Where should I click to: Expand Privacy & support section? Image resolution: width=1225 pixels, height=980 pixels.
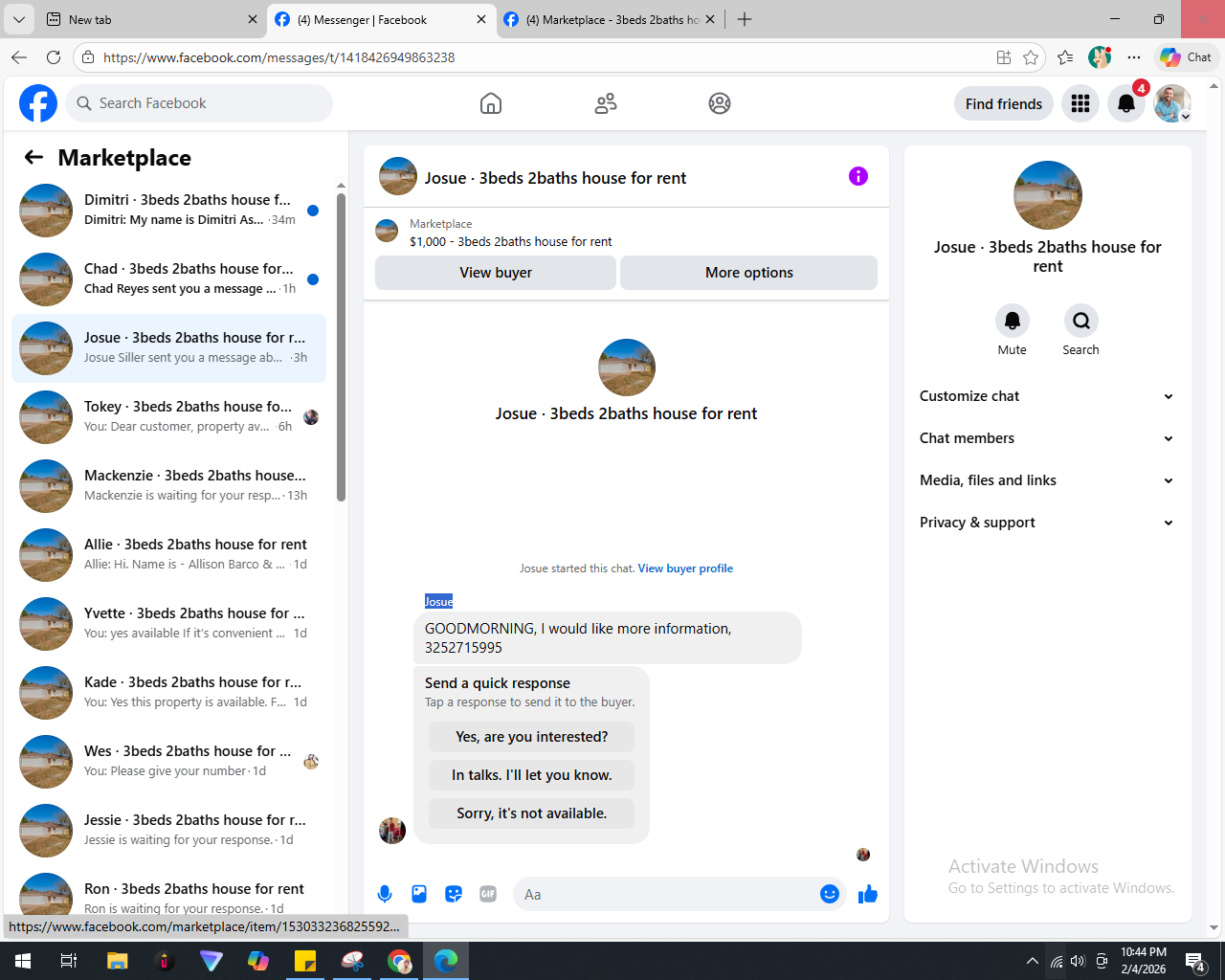tap(1047, 523)
